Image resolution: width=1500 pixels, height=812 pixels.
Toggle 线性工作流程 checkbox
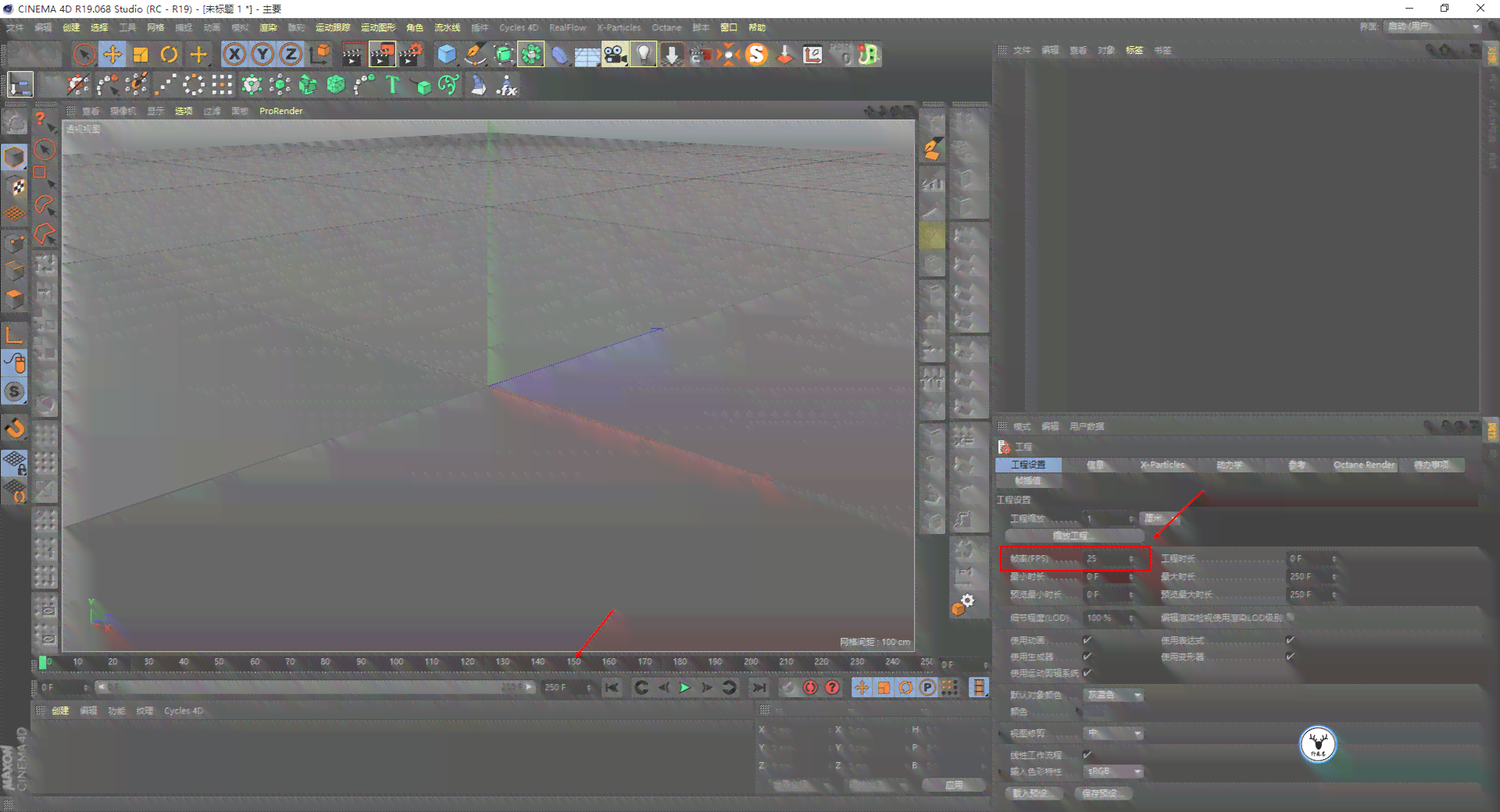coord(1087,755)
